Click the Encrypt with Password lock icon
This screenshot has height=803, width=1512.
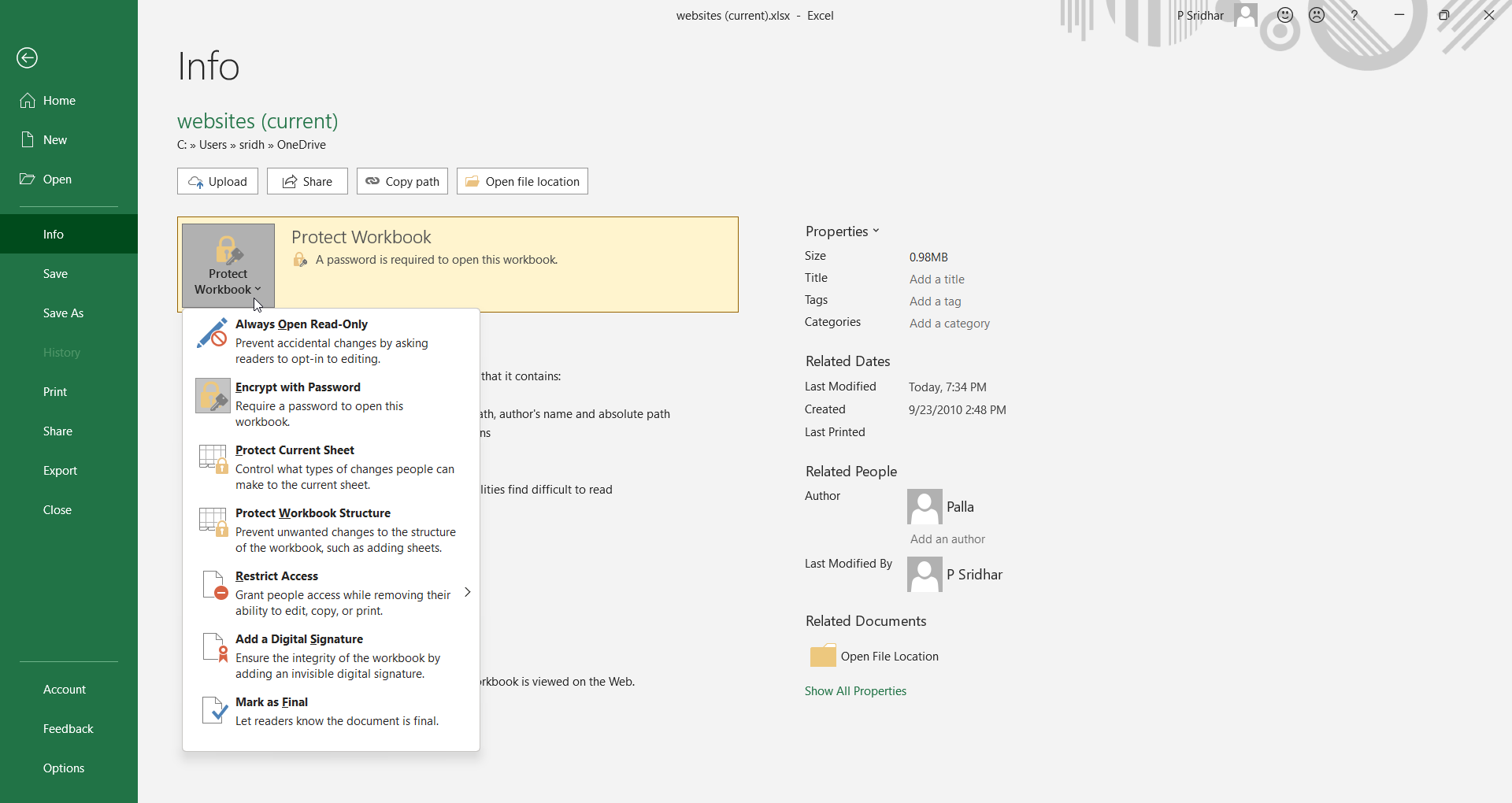point(213,396)
